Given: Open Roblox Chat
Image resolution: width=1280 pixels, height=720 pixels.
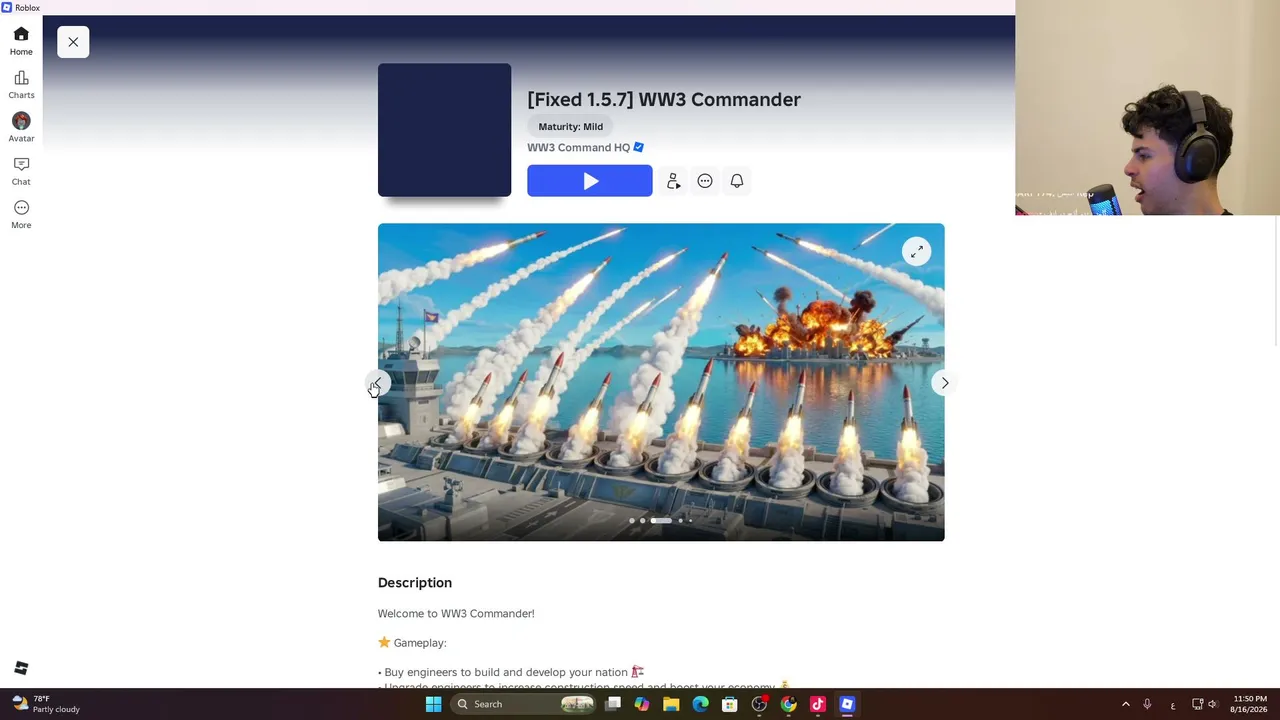Looking at the screenshot, I should (x=21, y=171).
